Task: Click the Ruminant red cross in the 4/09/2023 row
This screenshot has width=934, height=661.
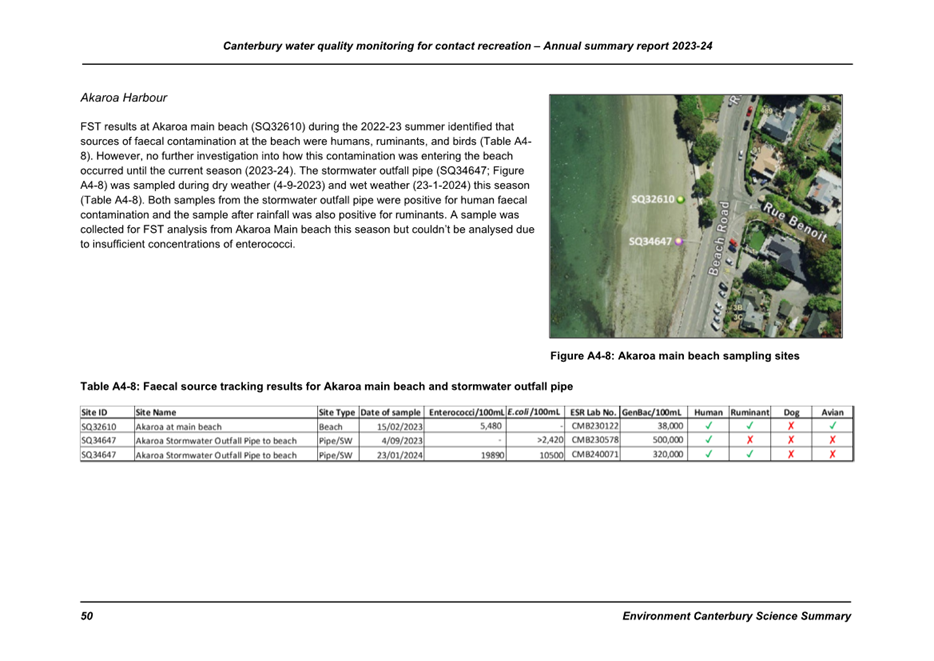Action: coord(749,439)
